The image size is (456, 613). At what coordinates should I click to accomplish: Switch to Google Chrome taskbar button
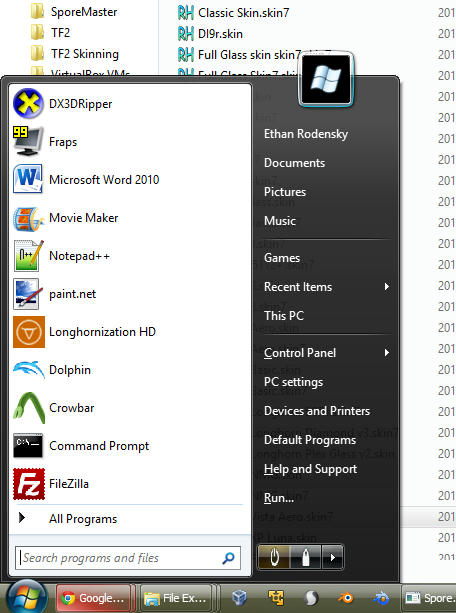coord(93,598)
